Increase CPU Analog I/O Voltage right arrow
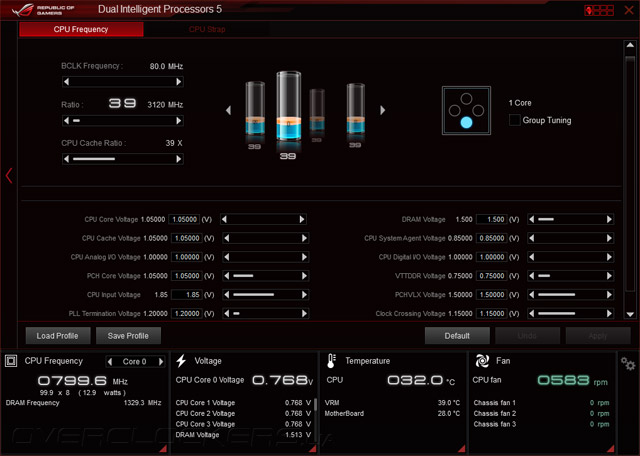Screen dimensions: 640x456 coord(304,257)
